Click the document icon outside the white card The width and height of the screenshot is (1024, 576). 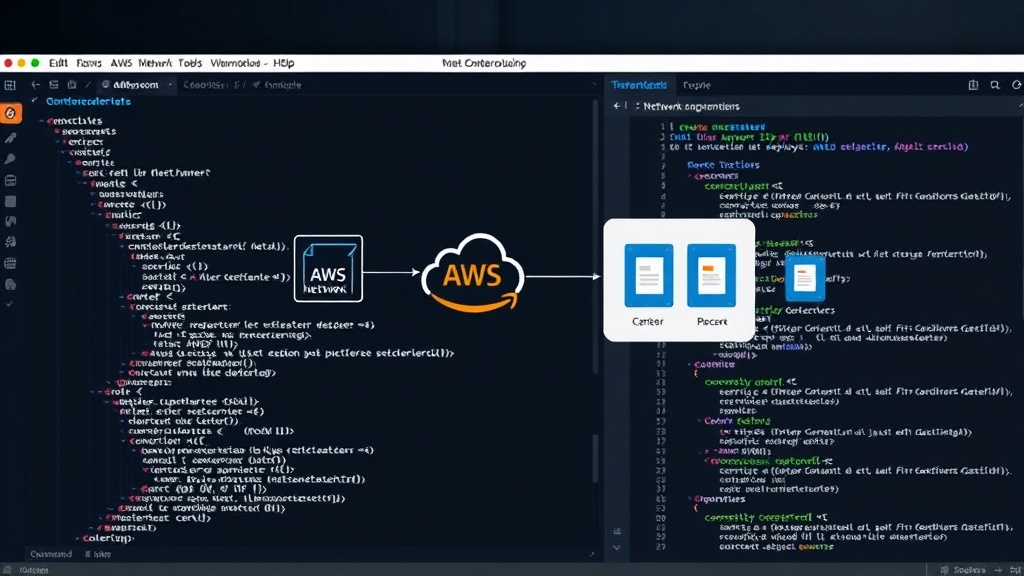tap(805, 278)
